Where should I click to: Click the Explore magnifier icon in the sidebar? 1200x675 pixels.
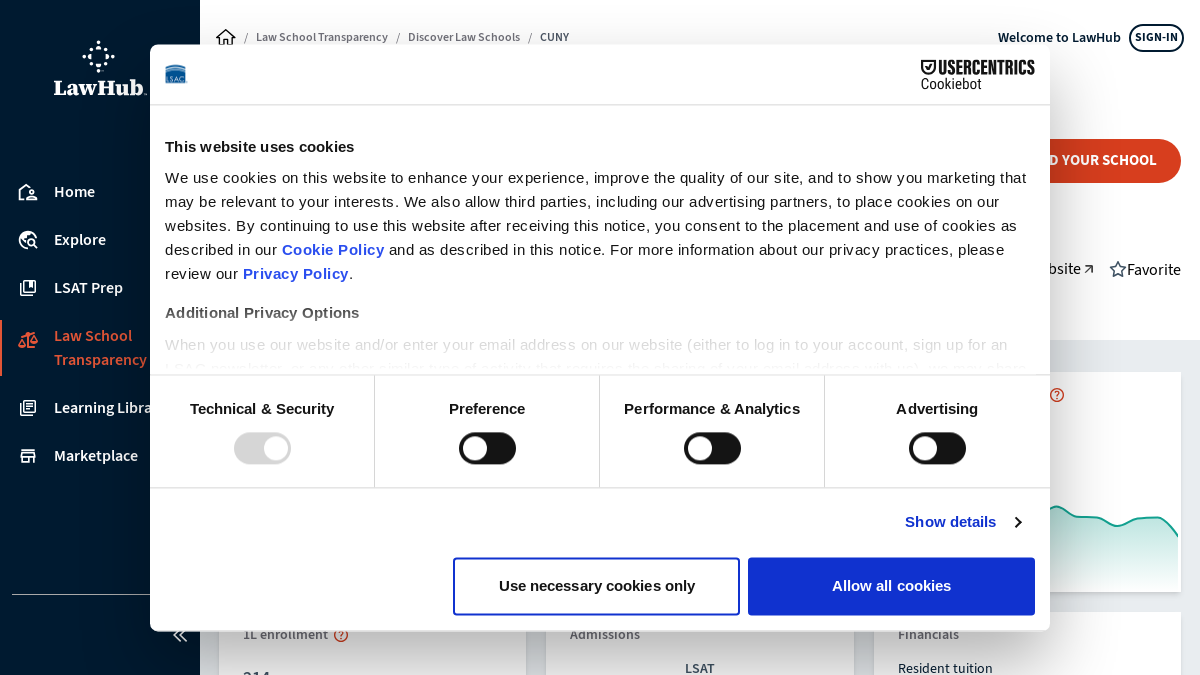click(28, 240)
